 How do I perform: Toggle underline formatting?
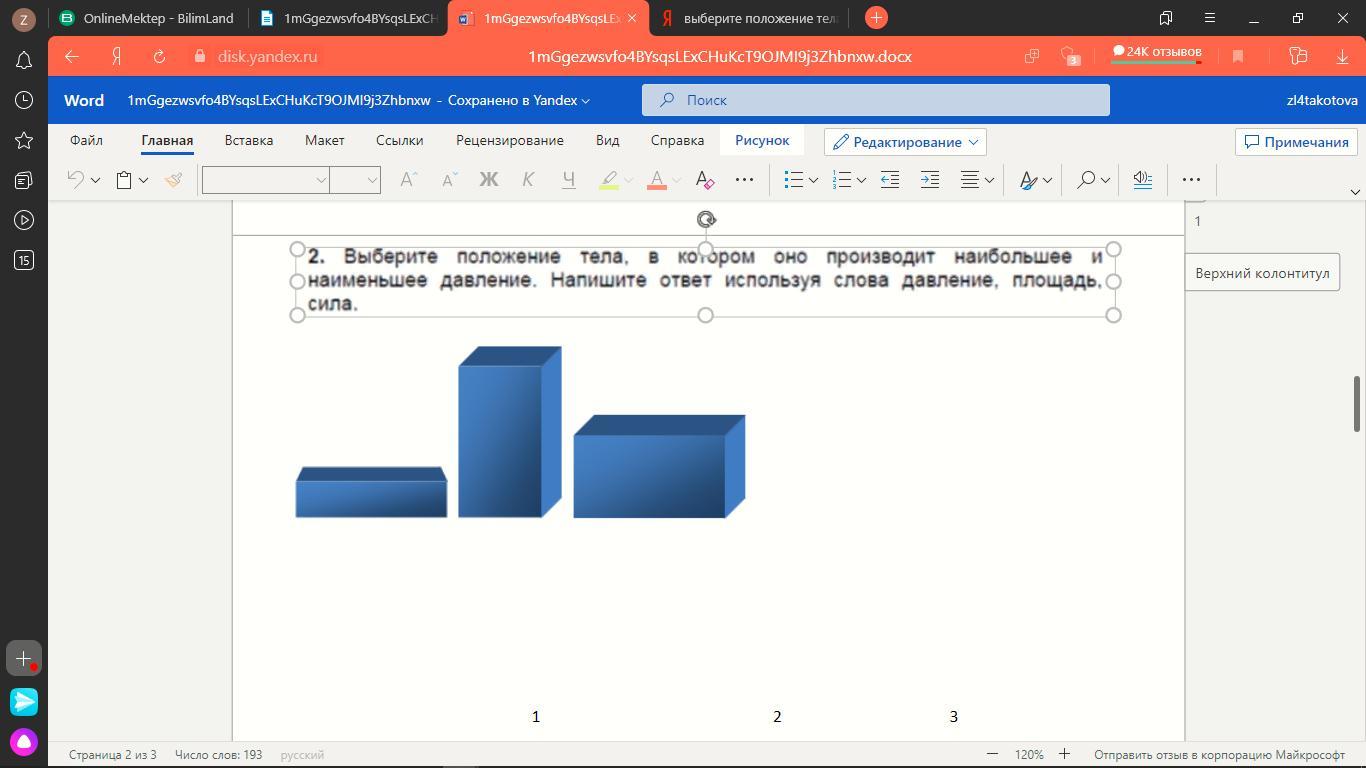[568, 180]
